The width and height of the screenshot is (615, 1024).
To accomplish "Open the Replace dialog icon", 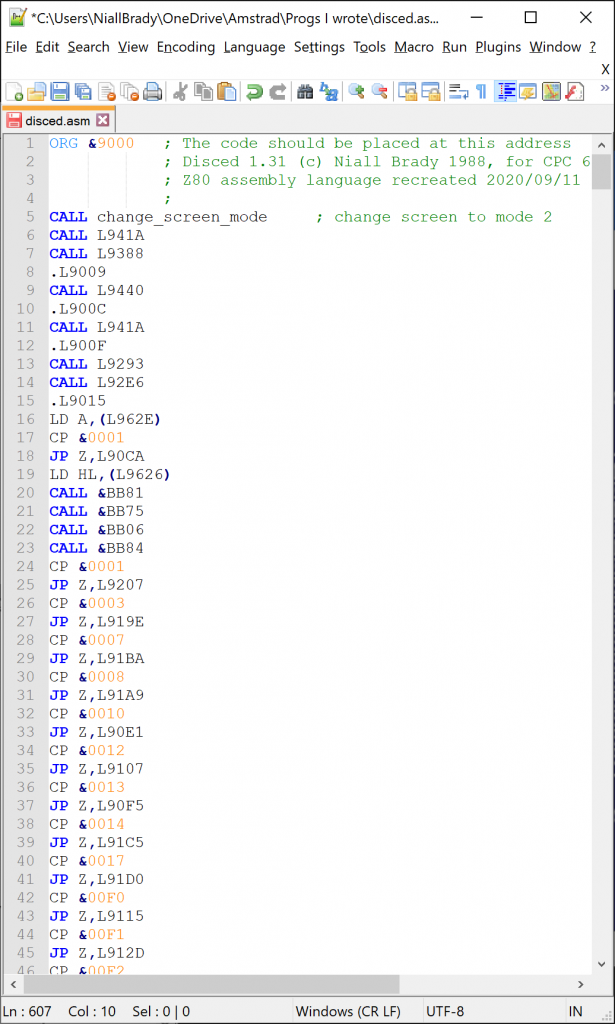I will (x=328, y=92).
